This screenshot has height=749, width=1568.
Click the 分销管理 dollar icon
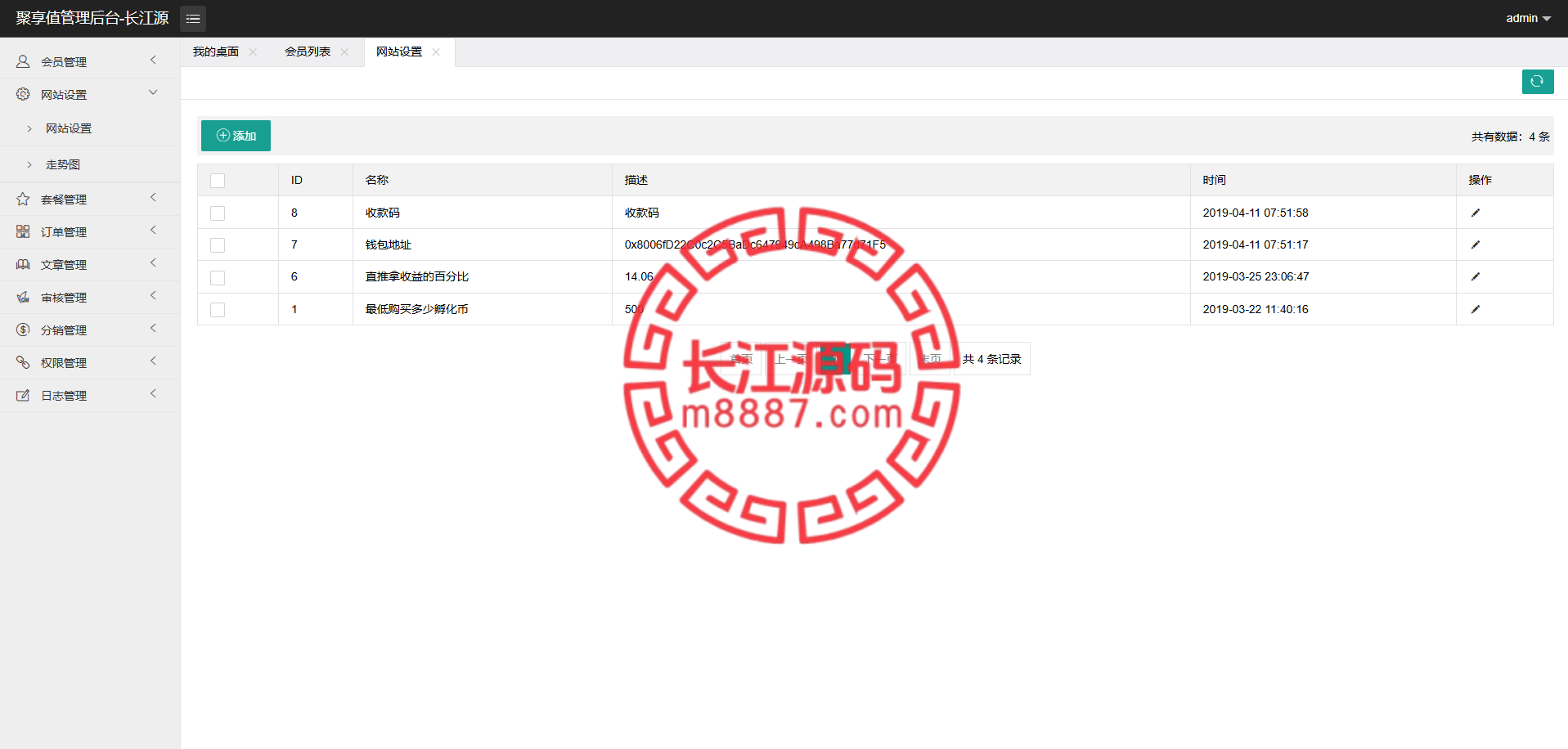click(23, 330)
